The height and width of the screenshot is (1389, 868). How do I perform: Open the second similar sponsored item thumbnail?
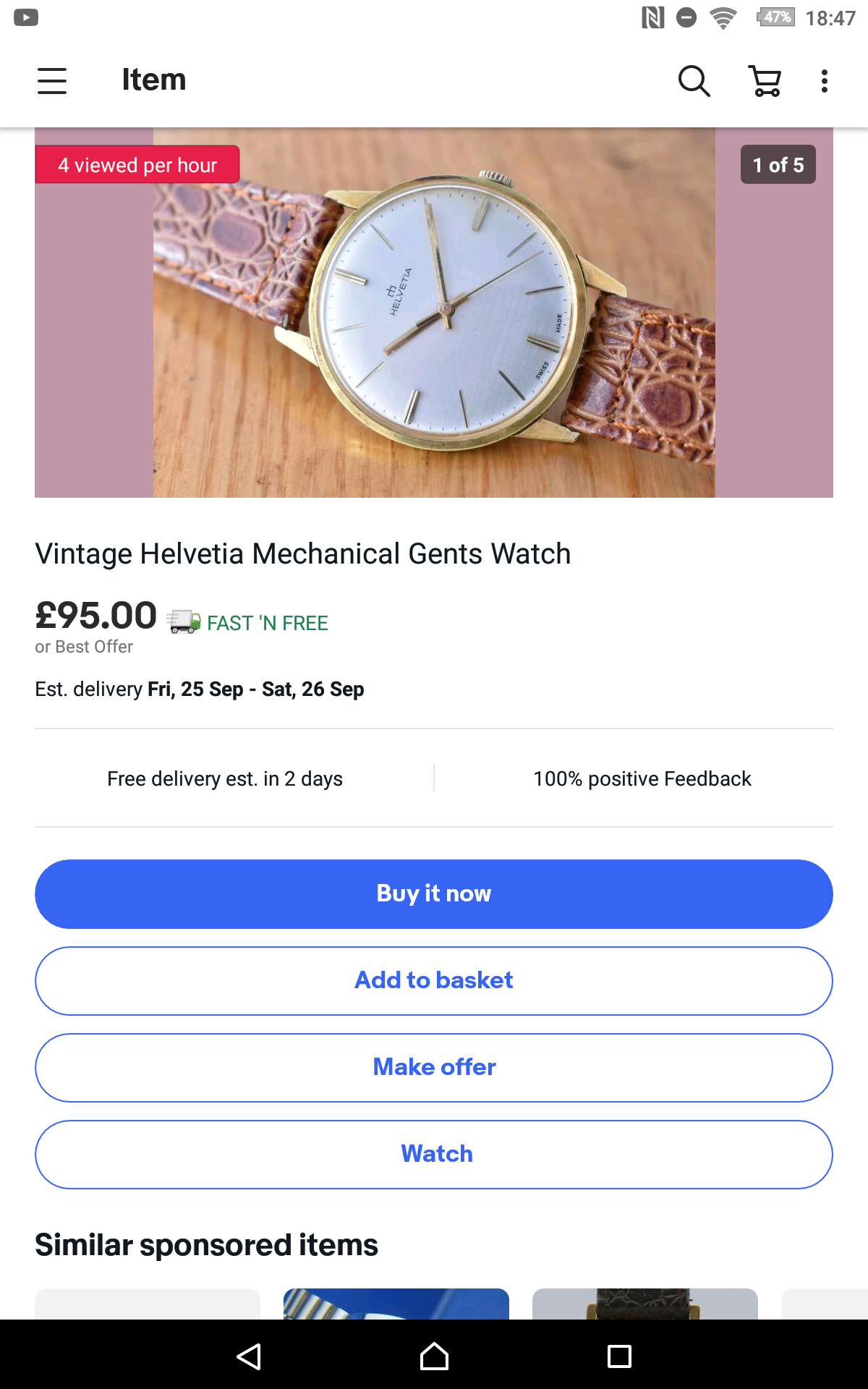click(396, 1304)
